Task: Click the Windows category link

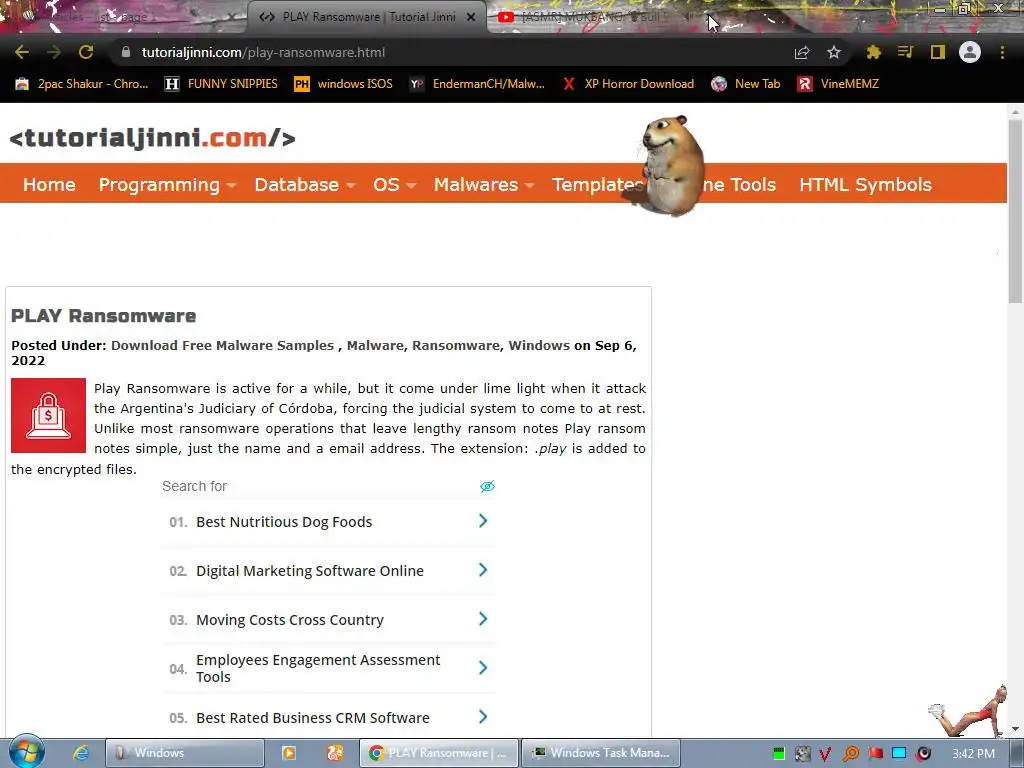Action: coord(539,345)
